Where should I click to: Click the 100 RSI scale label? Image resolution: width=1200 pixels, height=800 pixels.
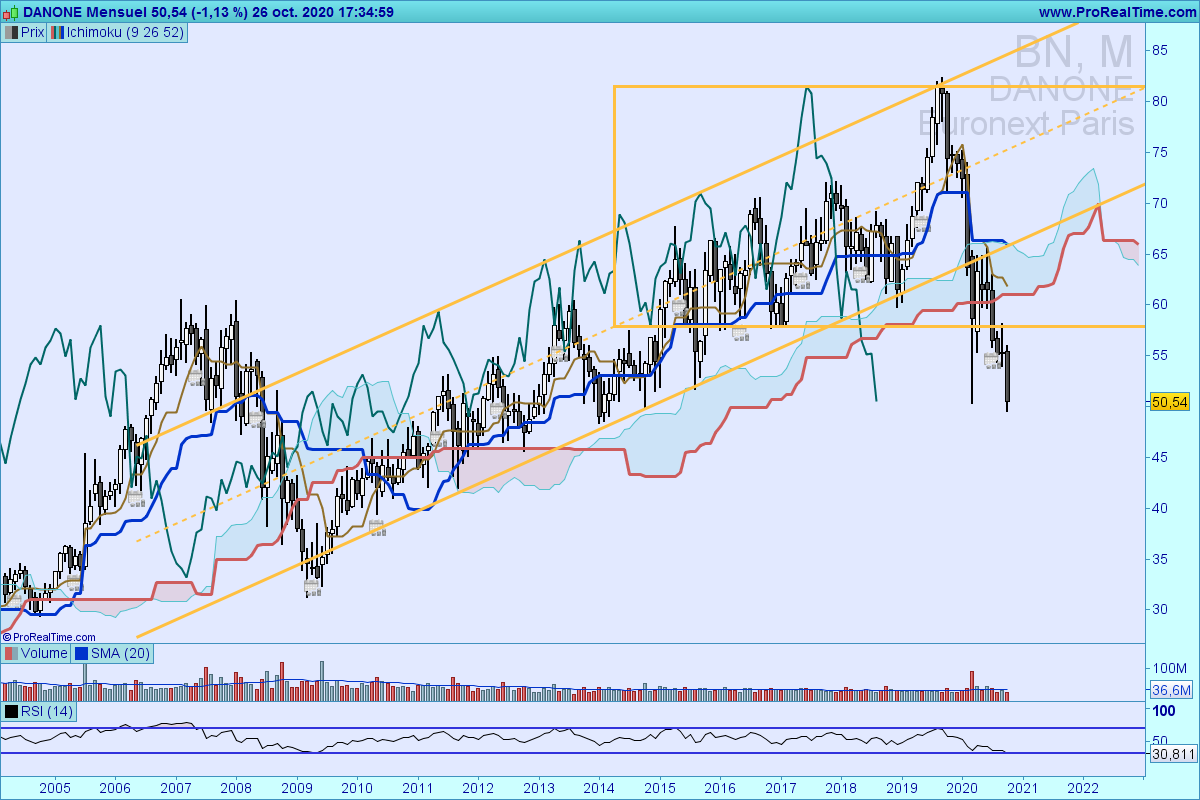coord(1163,712)
